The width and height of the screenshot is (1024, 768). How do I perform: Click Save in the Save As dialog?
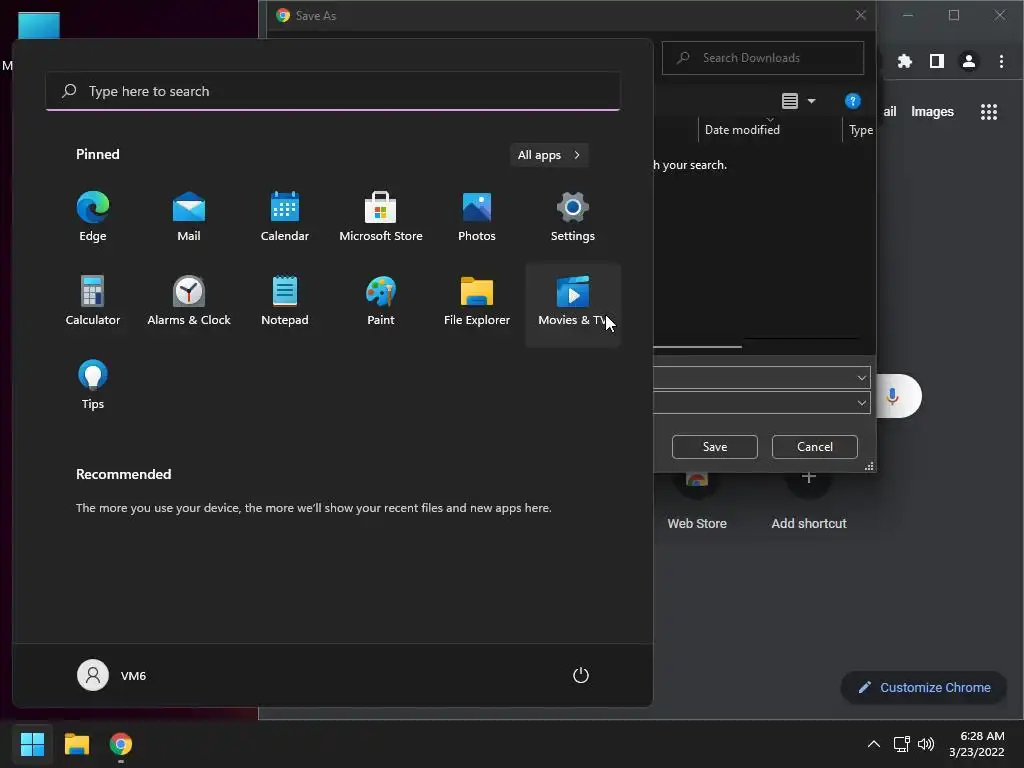point(714,447)
